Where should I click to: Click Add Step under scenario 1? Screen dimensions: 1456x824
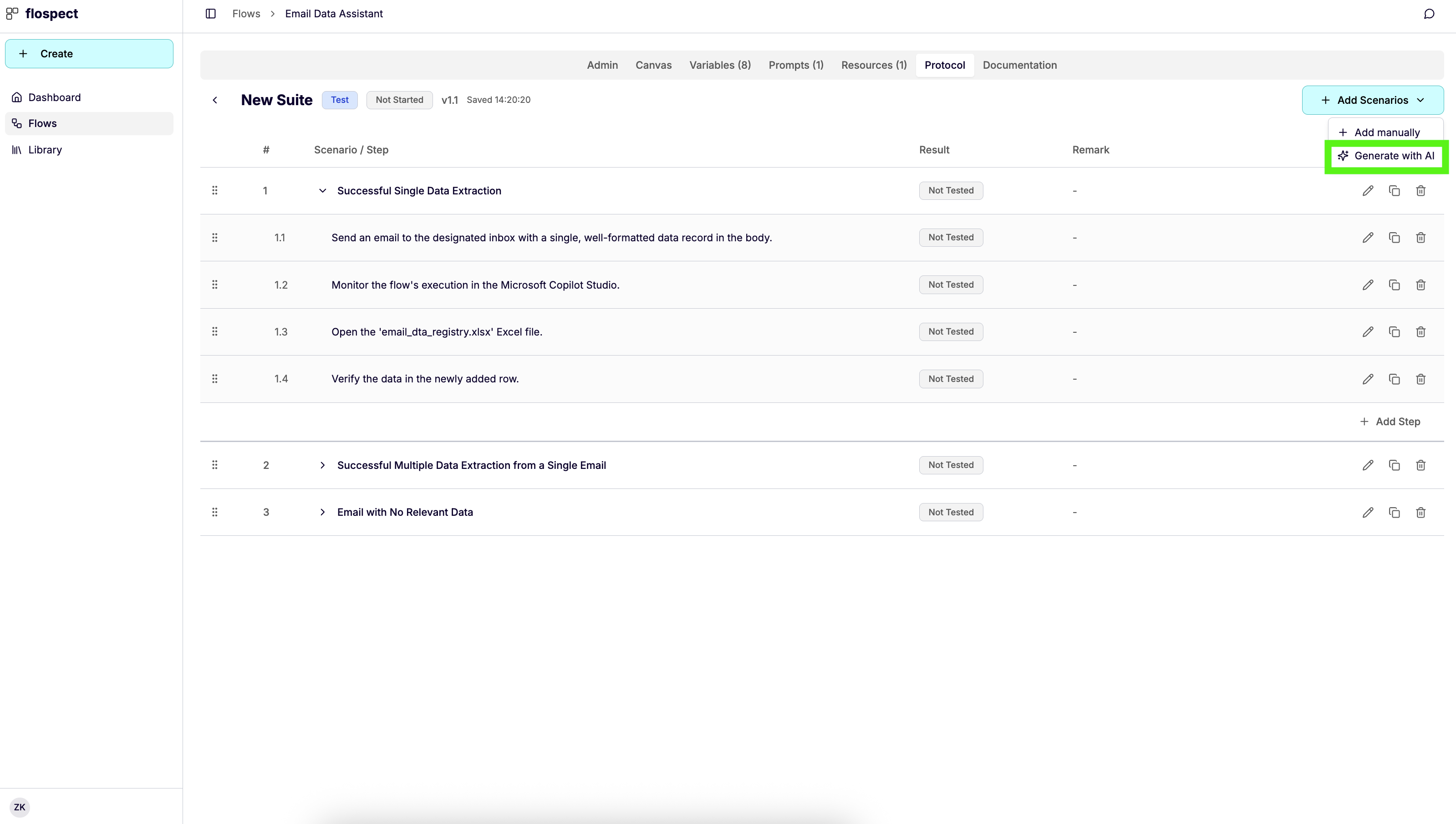[x=1390, y=421]
